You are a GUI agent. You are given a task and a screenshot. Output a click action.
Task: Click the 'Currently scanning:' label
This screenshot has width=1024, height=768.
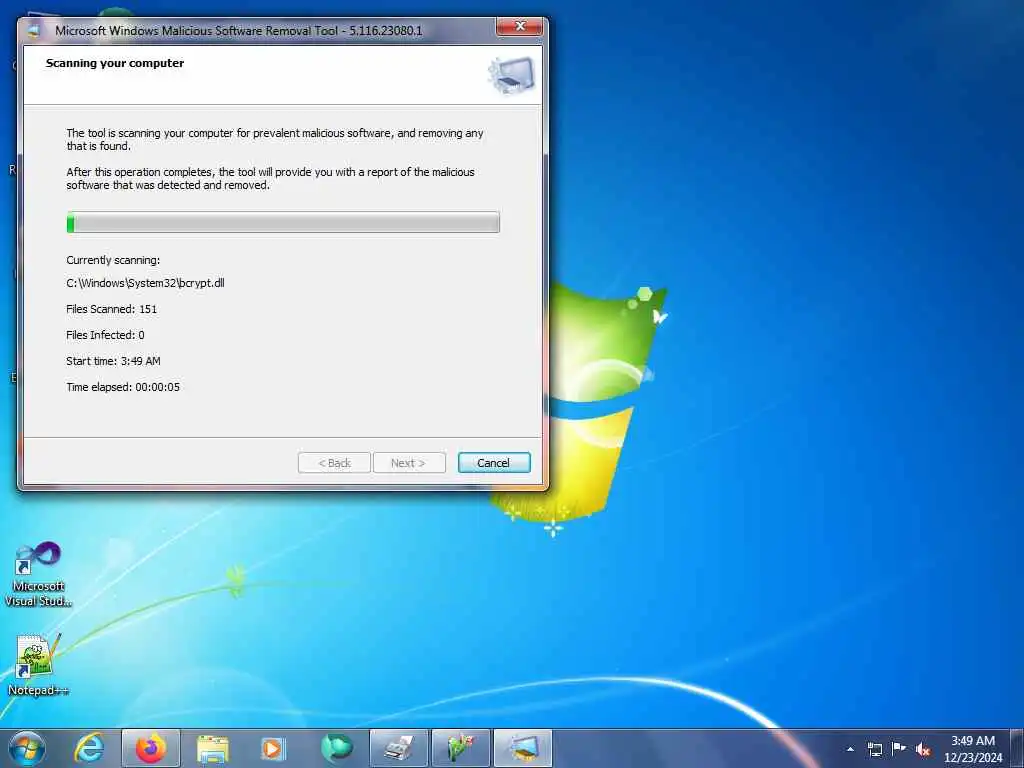pyautogui.click(x=113, y=260)
